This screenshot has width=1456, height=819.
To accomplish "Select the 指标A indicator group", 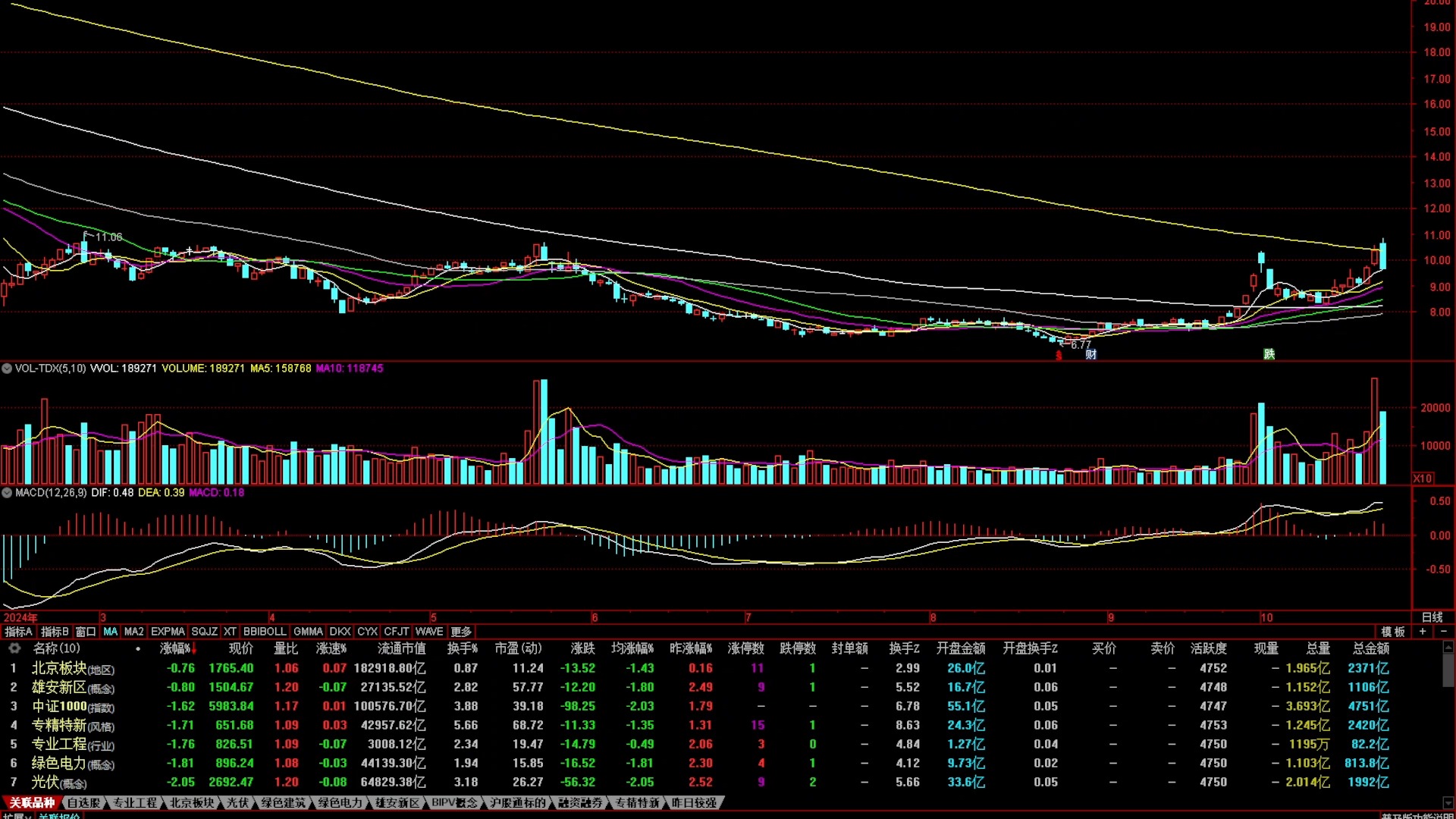I will pos(19,632).
